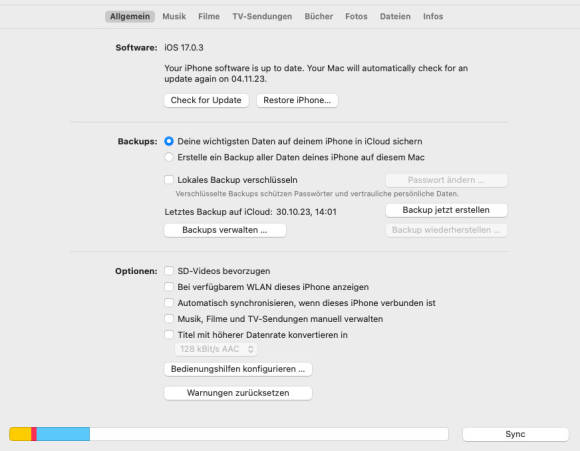The width and height of the screenshot is (580, 451).
Task: Enable automatic sync when iPhone connected
Action: coord(169,303)
